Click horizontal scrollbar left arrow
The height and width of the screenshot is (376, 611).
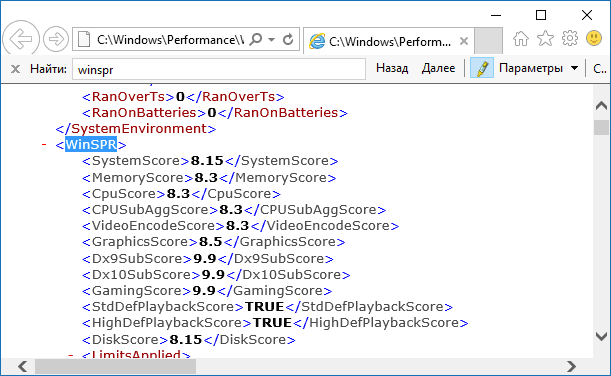23,366
